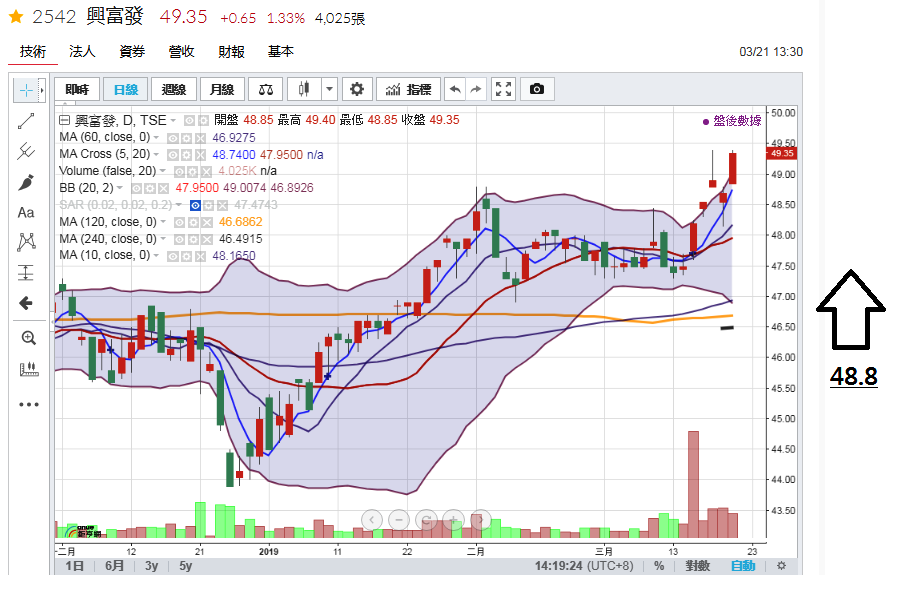Image resolution: width=900 pixels, height=600 pixels.
Task: Open chart settings gear in toolbar
Action: 357,89
